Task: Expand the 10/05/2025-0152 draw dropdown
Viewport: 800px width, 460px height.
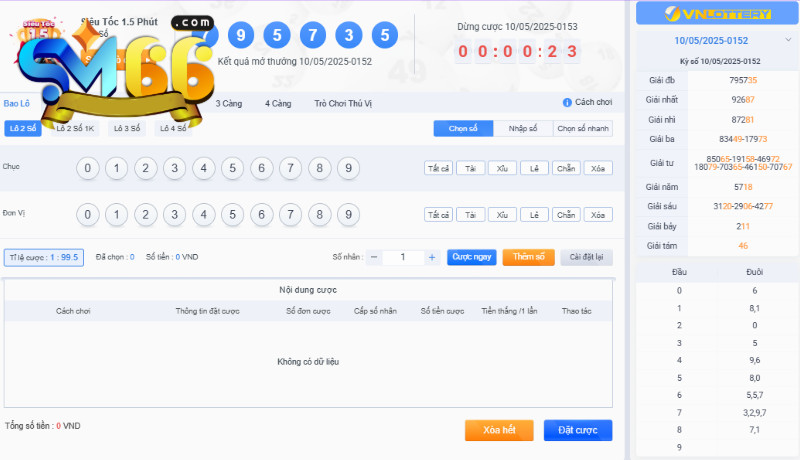Action: click(788, 40)
